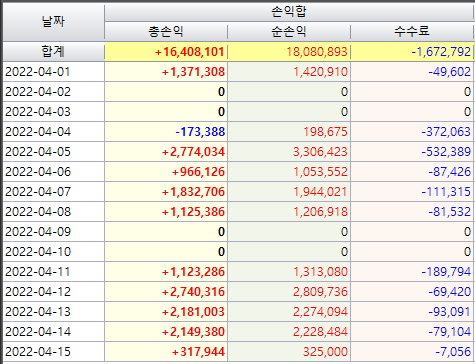This screenshot has height=364, width=475.
Task: Select the 수수료 column header
Action: 412,32
